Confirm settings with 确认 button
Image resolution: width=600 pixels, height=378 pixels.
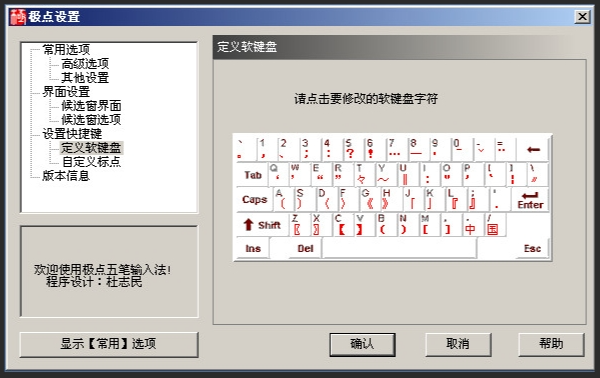[x=362, y=344]
